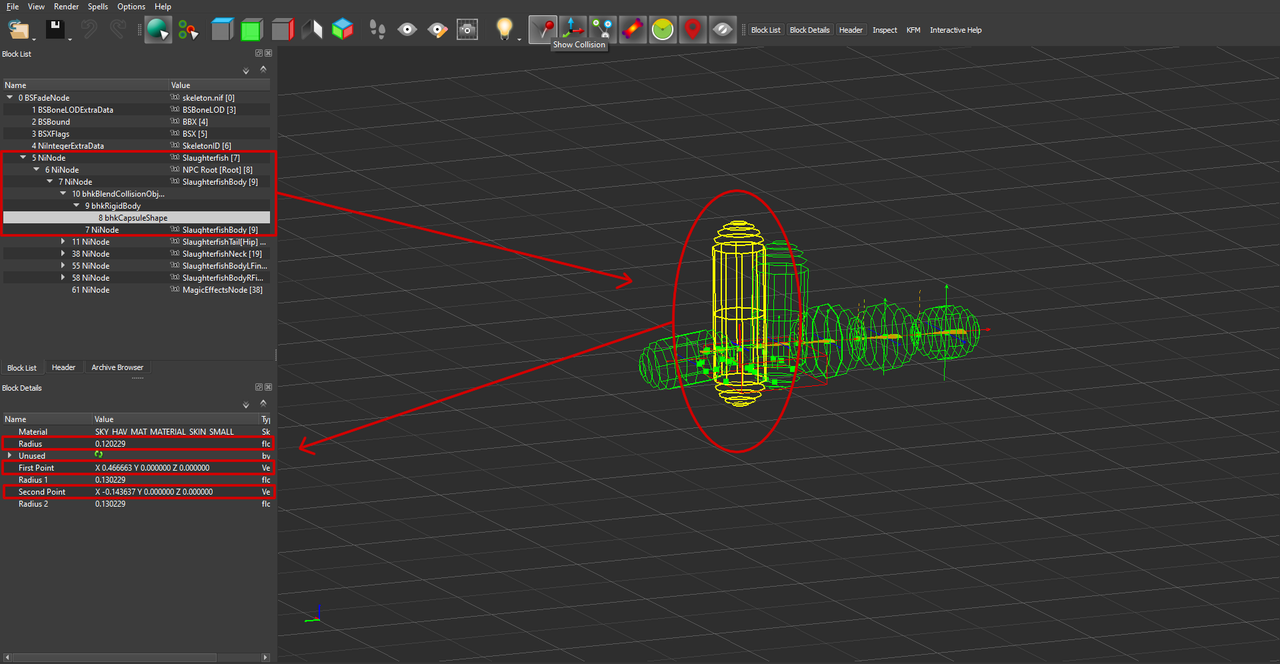Open the Spells menu

tap(98, 6)
